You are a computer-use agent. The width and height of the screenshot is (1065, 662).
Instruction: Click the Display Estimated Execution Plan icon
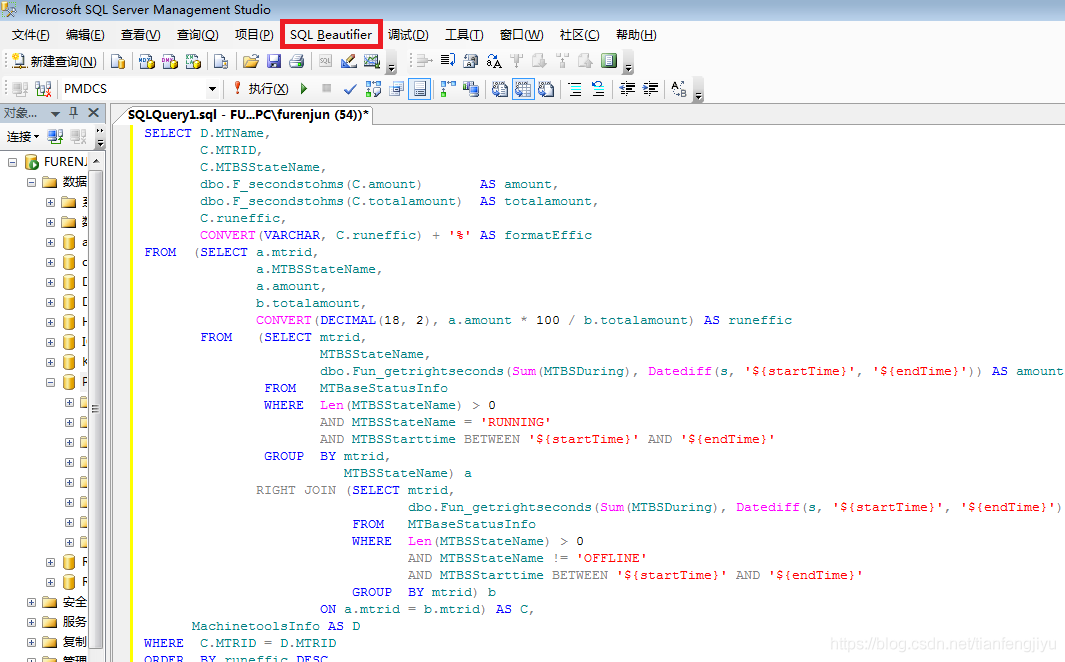[373, 89]
